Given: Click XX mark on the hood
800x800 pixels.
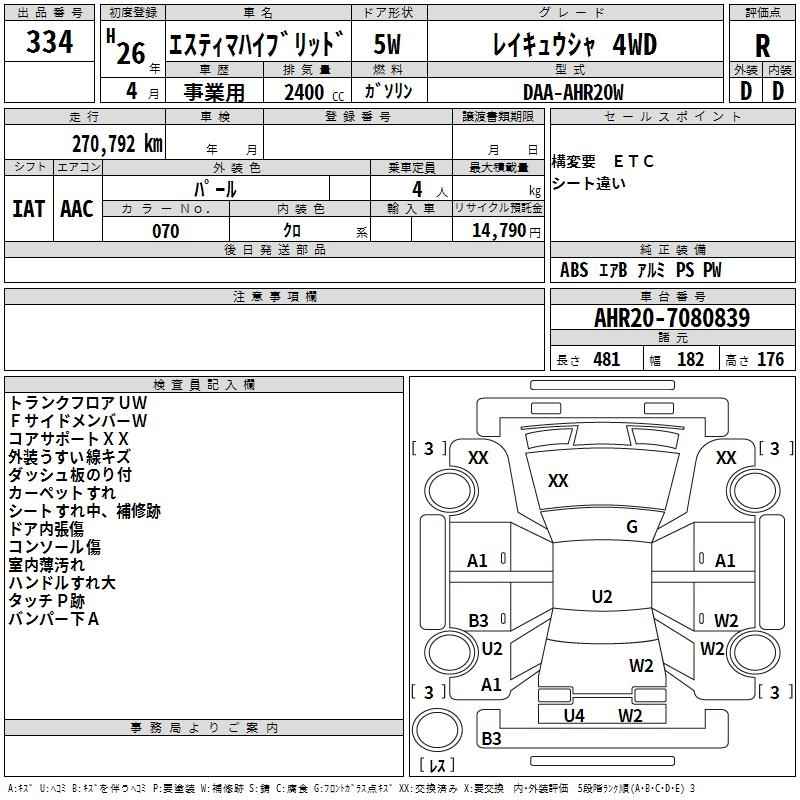Looking at the screenshot, I should pyautogui.click(x=558, y=481).
